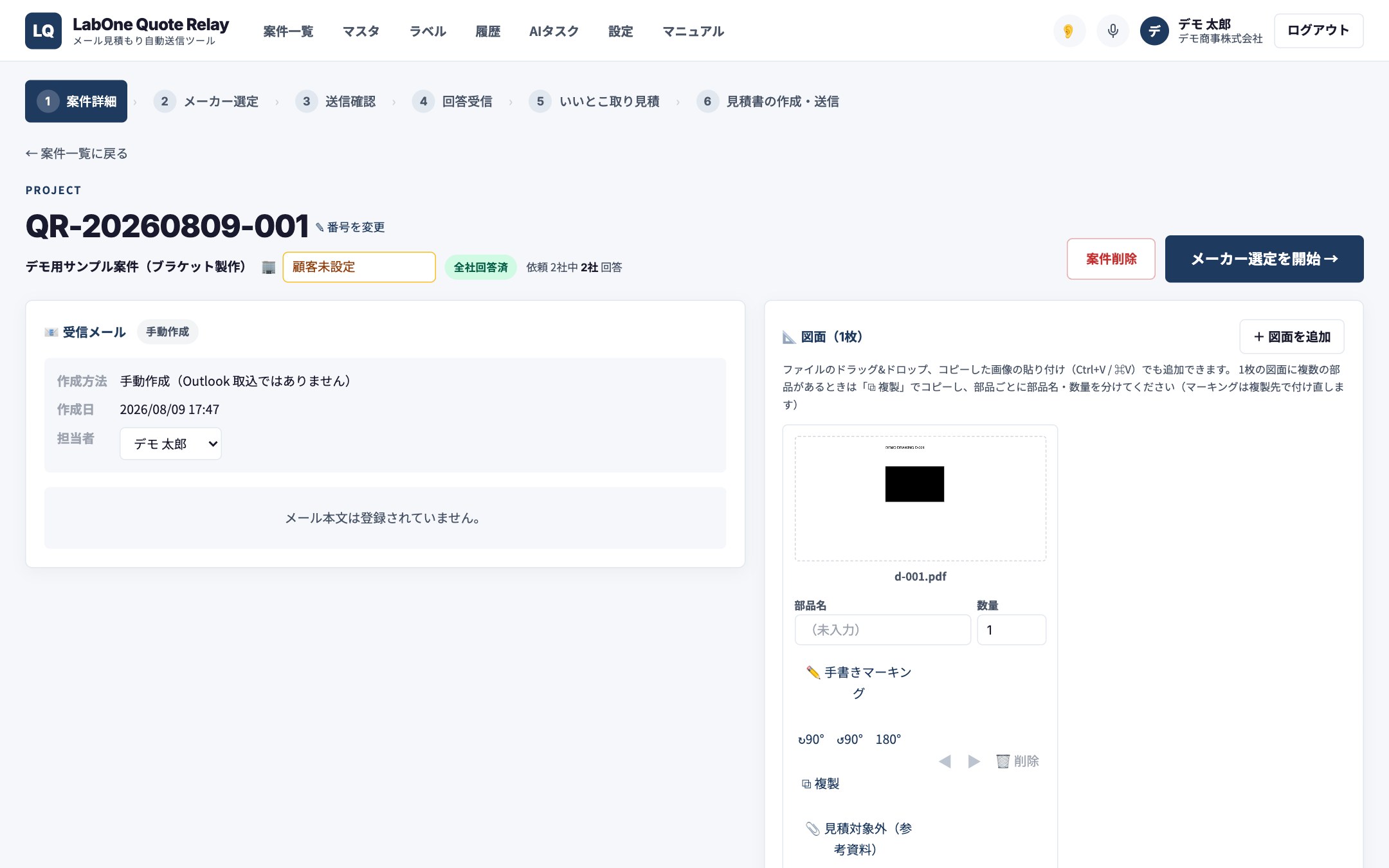1389x868 pixels.
Task: Click ログアウト button
Action: pyautogui.click(x=1318, y=30)
